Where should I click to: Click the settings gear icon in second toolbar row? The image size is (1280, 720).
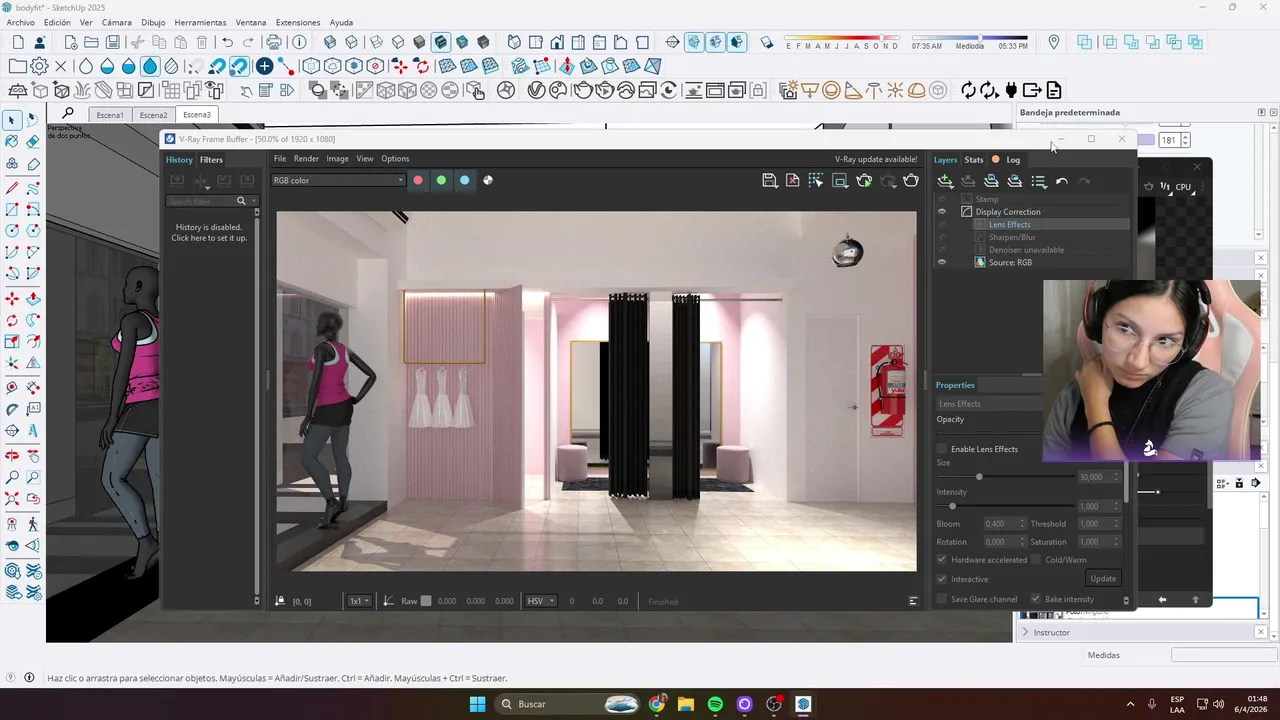click(x=39, y=66)
